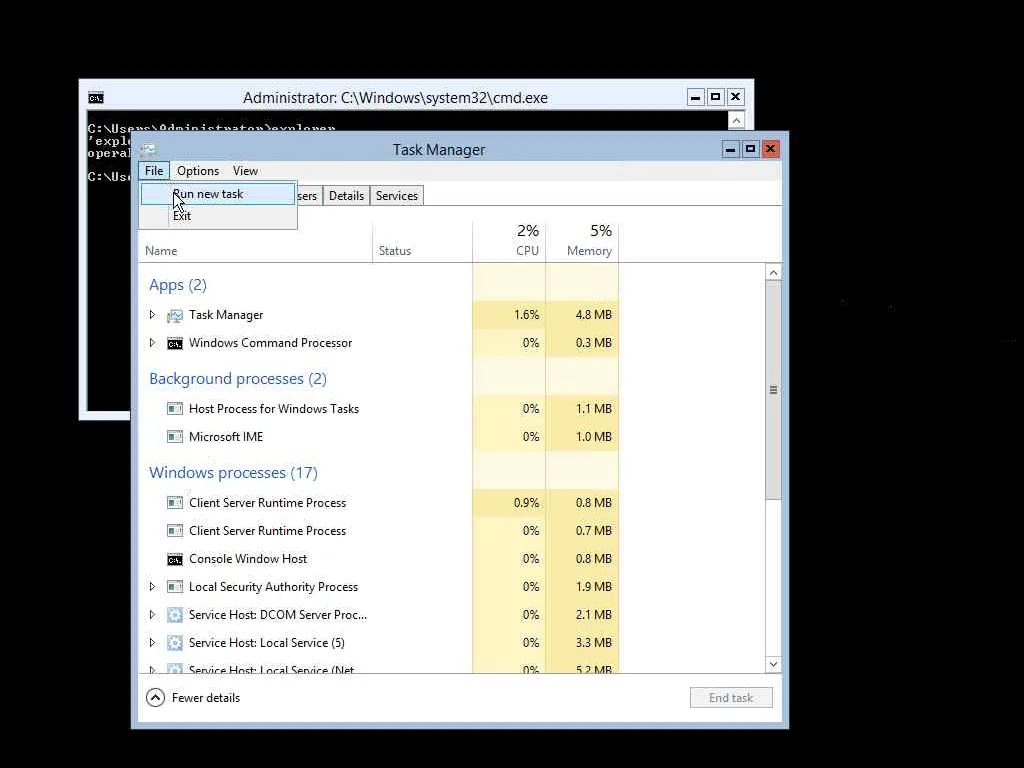Image resolution: width=1024 pixels, height=768 pixels.
Task: Sort processes by the Memory column
Action: [x=582, y=242]
